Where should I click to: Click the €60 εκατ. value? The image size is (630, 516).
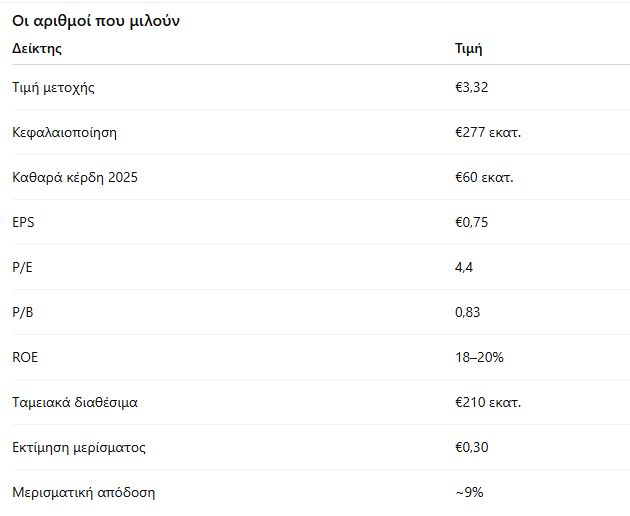point(484,177)
